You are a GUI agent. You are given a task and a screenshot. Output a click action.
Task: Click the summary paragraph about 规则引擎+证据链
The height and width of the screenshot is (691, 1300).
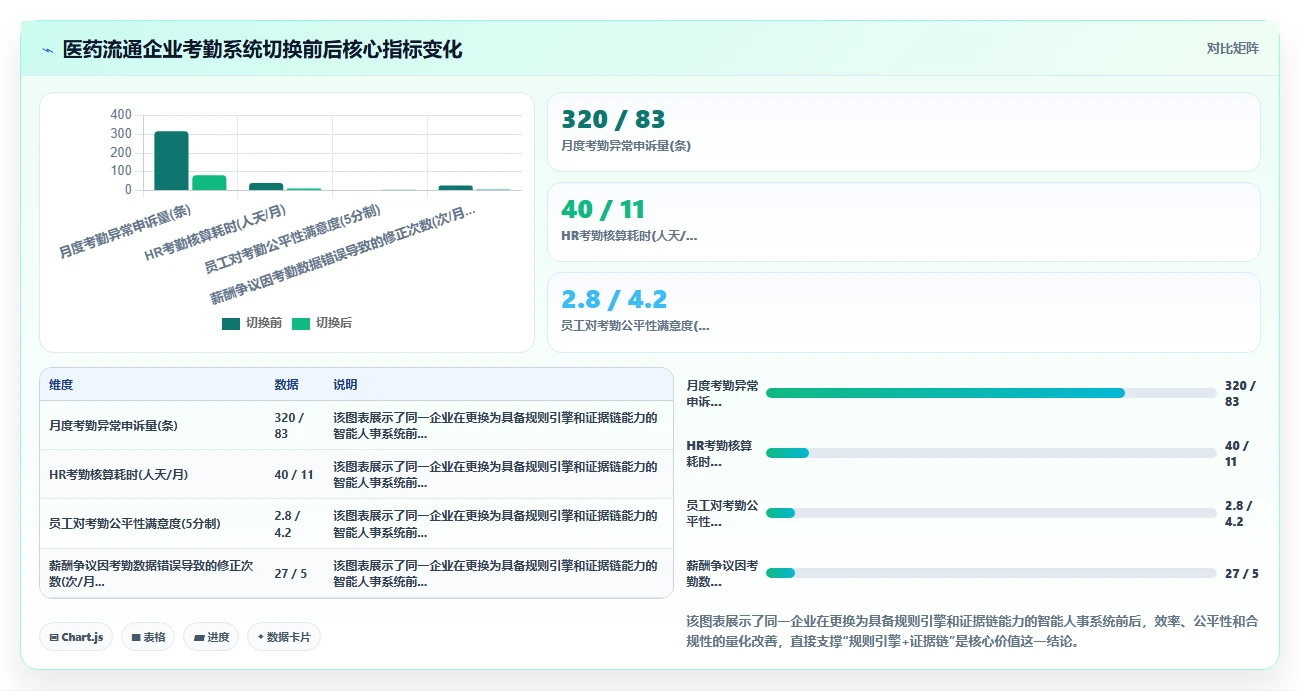tap(972, 631)
